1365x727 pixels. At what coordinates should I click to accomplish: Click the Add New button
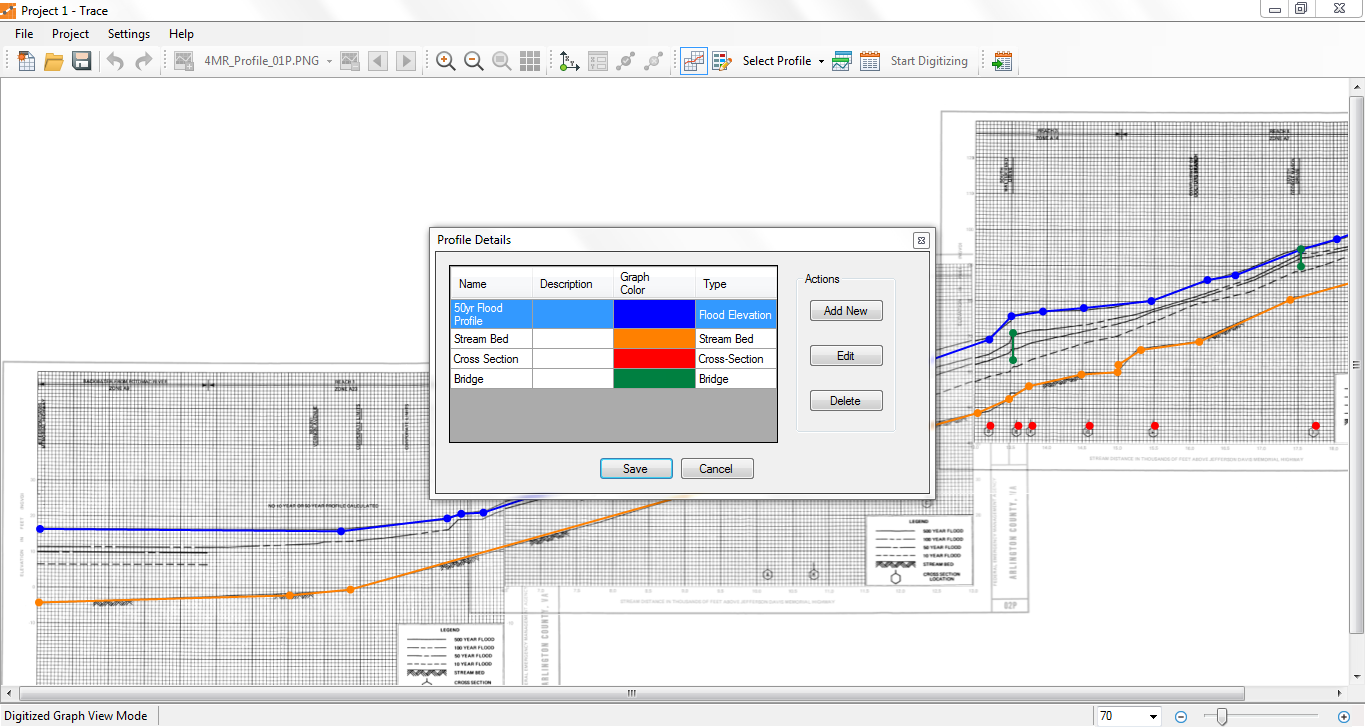click(x=845, y=311)
